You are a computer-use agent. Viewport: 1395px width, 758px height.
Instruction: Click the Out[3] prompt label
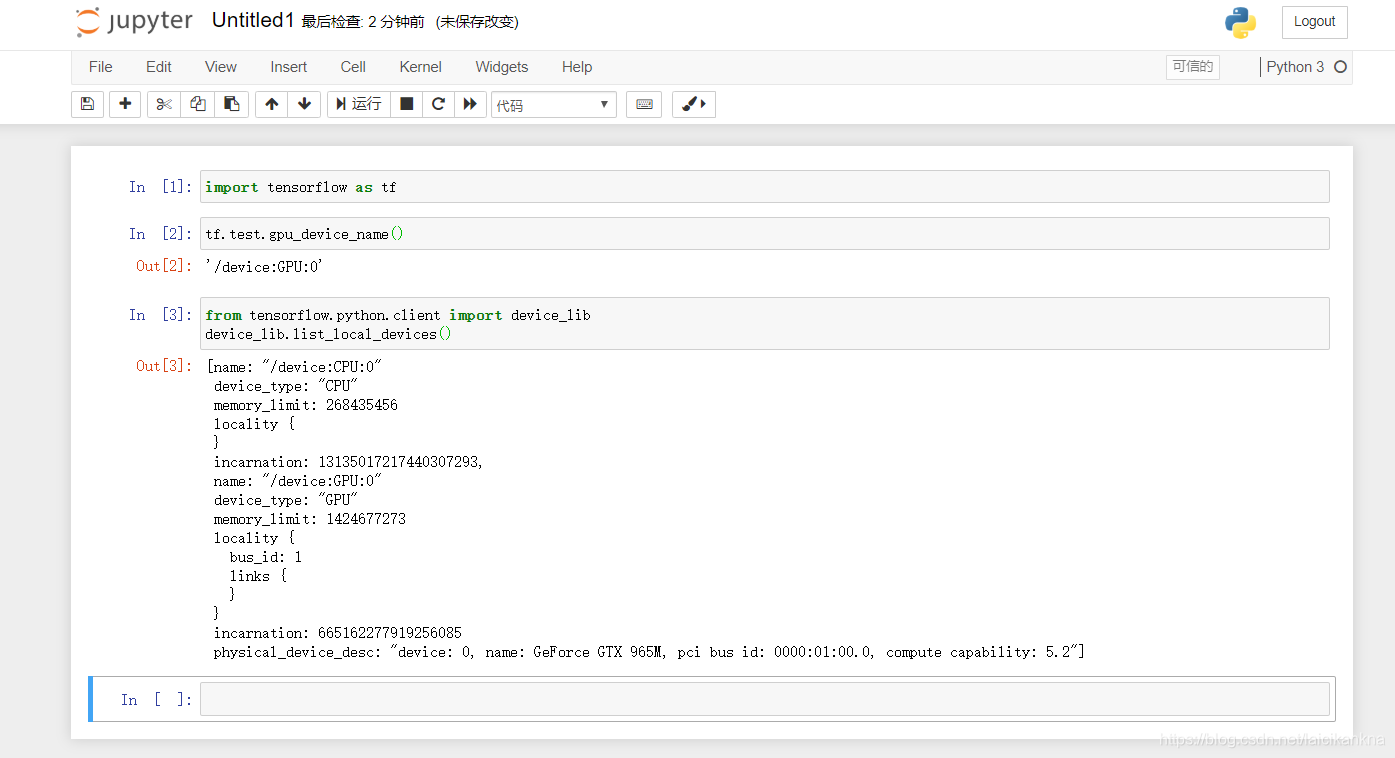click(x=164, y=366)
